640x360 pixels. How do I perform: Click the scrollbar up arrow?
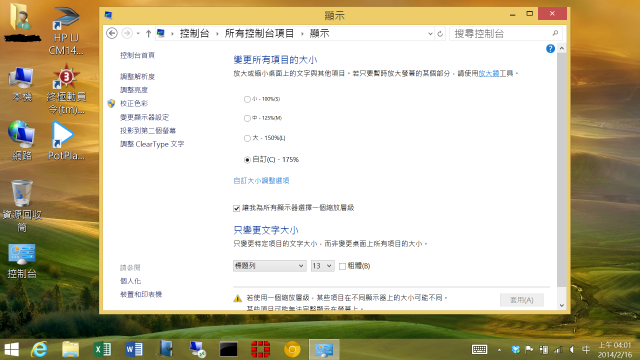point(562,49)
